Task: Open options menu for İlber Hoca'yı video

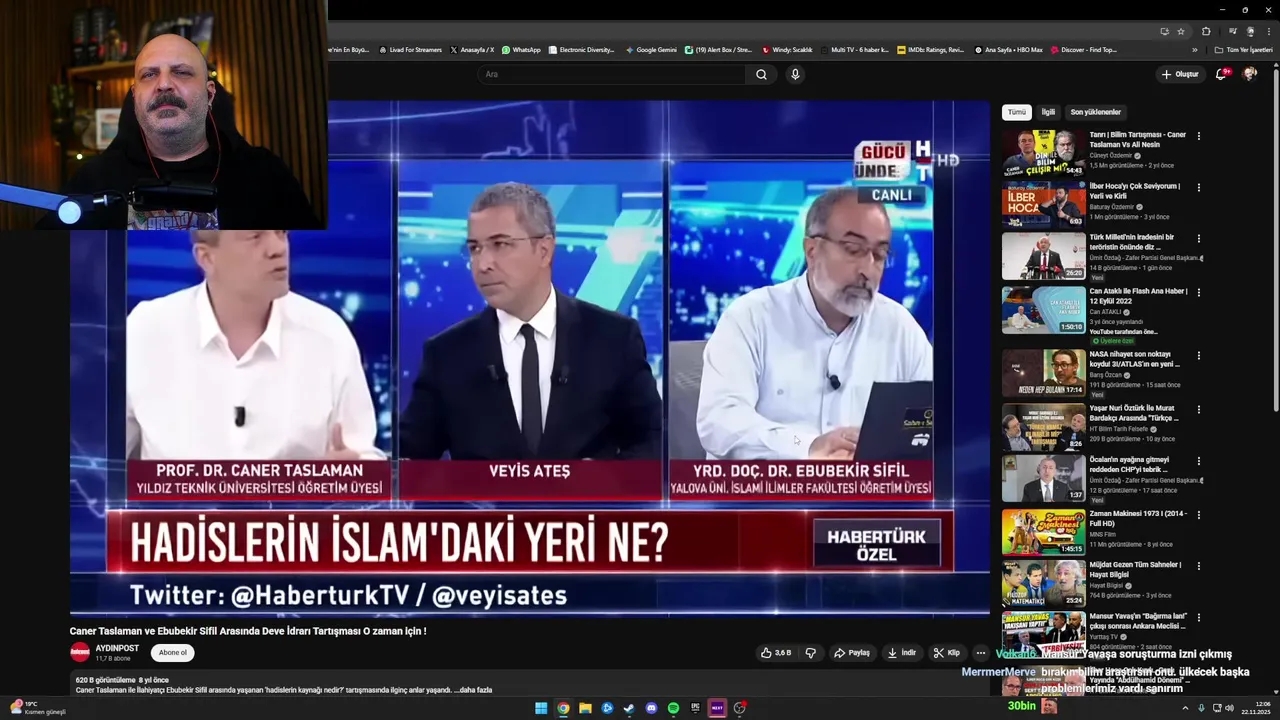Action: [x=1199, y=187]
